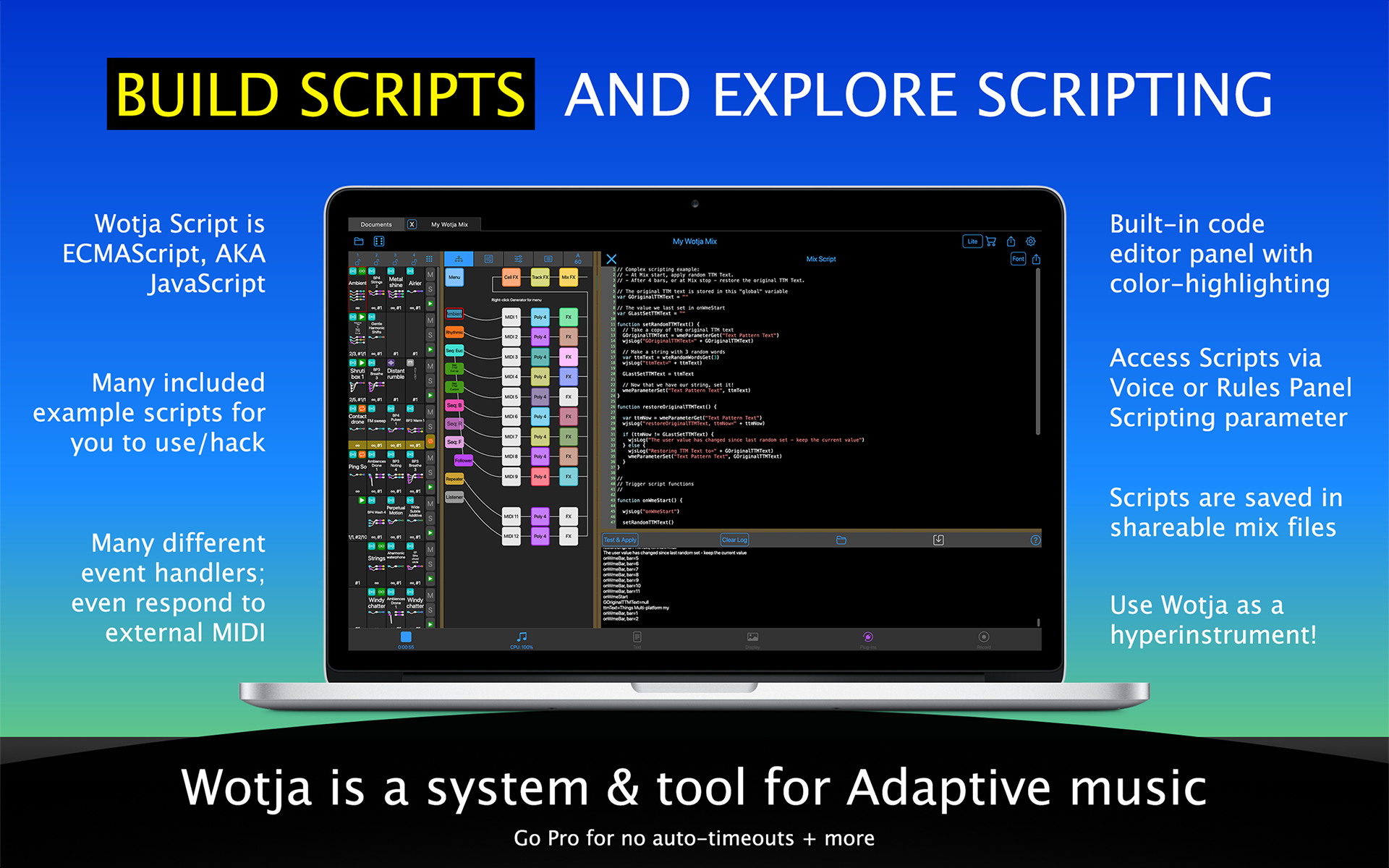This screenshot has width=1389, height=868.
Task: Click the randomize dice icon
Action: pos(378,242)
